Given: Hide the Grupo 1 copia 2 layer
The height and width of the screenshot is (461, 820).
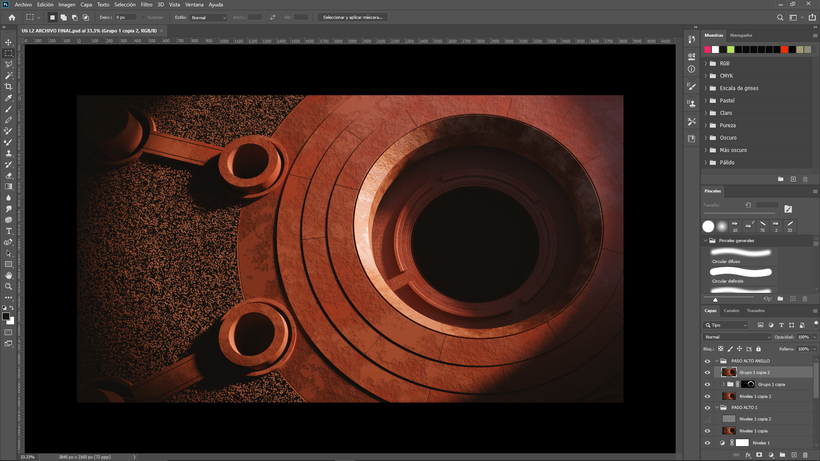Looking at the screenshot, I should [707, 373].
